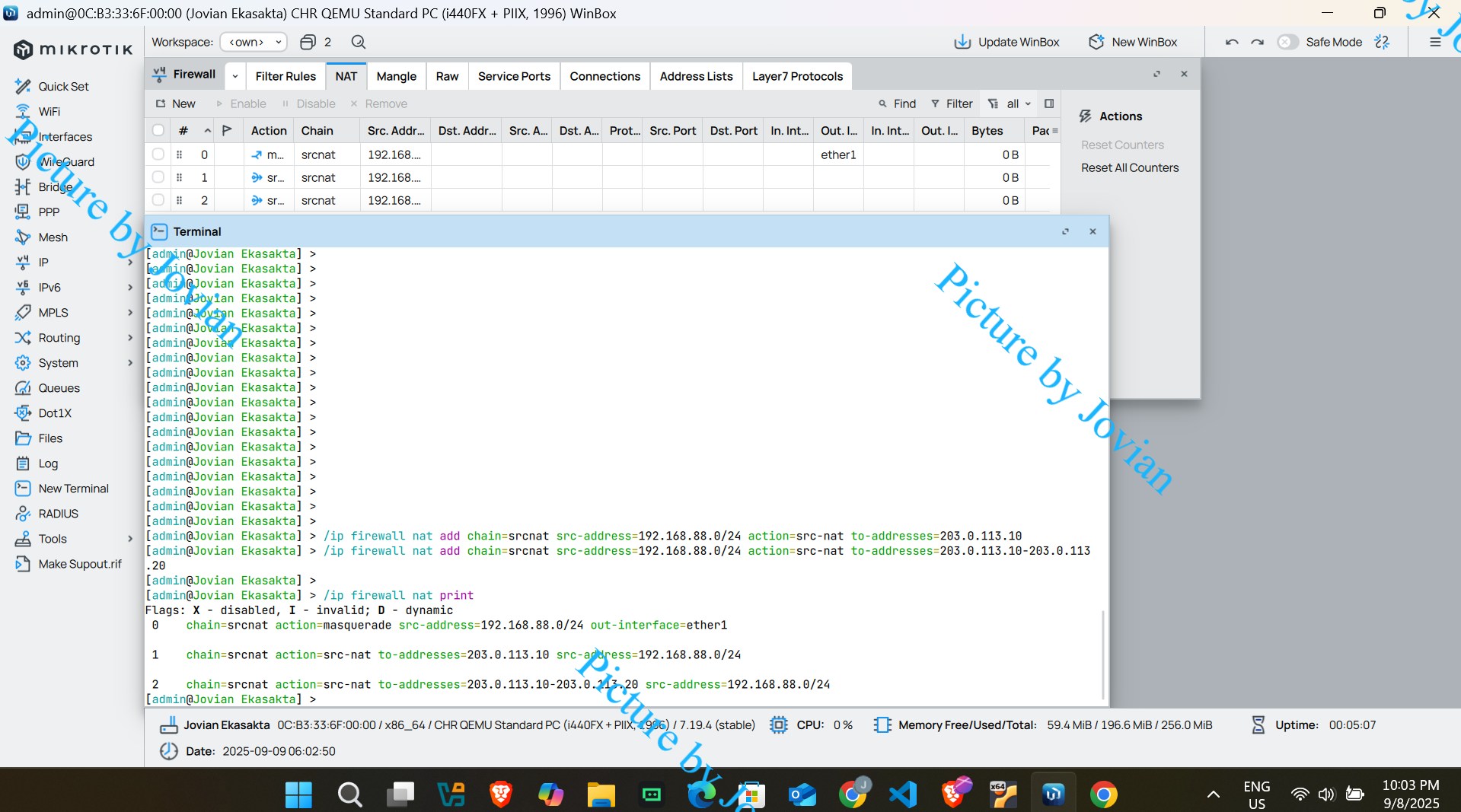The image size is (1461, 812).
Task: Click the open windows count icon
Action: (x=308, y=42)
